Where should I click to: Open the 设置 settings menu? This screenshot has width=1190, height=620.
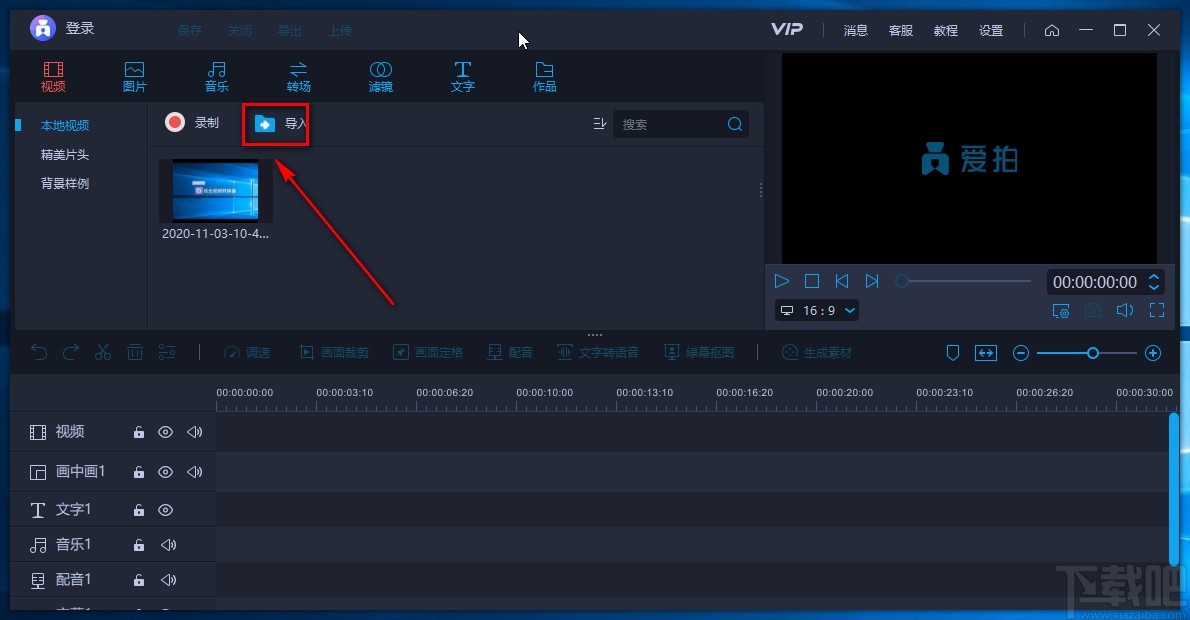(x=991, y=30)
